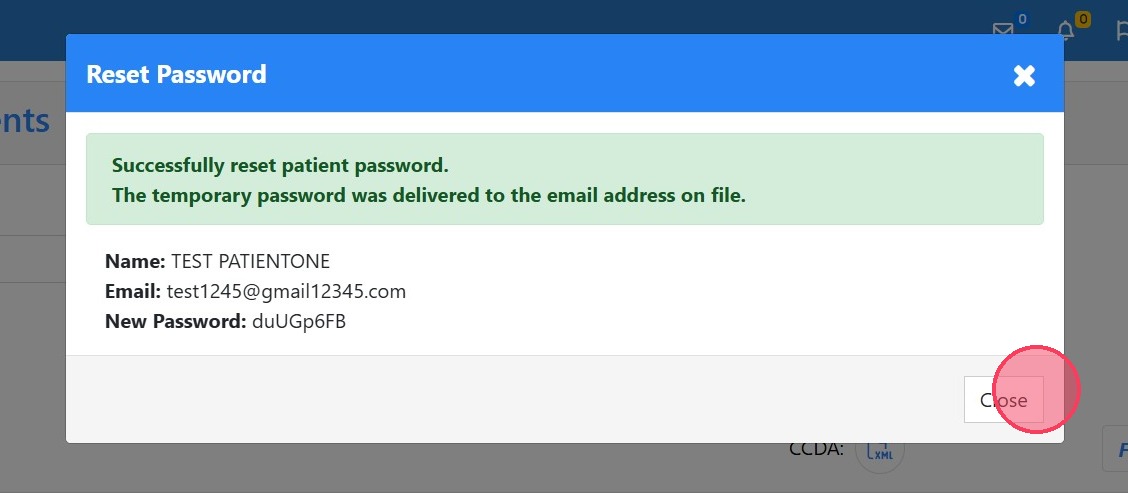Click the CCDA label text
The width and height of the screenshot is (1128, 493).
pos(816,448)
